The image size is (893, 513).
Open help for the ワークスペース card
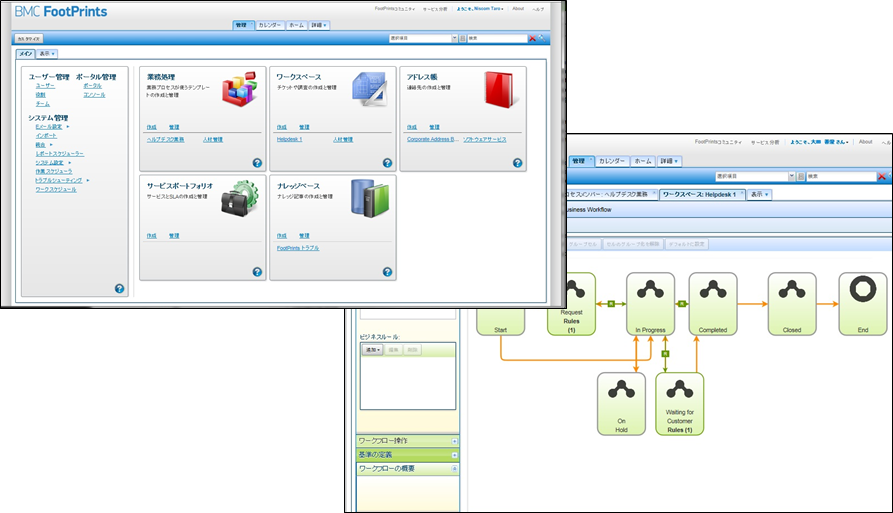click(x=387, y=163)
